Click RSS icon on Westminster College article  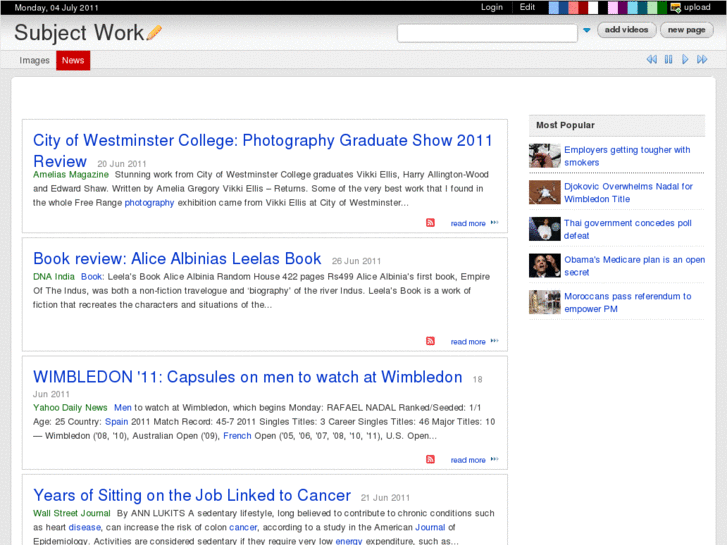tap(431, 223)
